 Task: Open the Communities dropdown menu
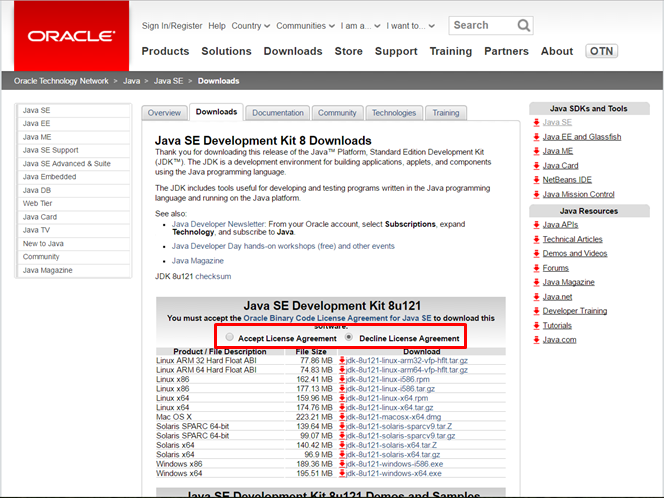pos(305,26)
